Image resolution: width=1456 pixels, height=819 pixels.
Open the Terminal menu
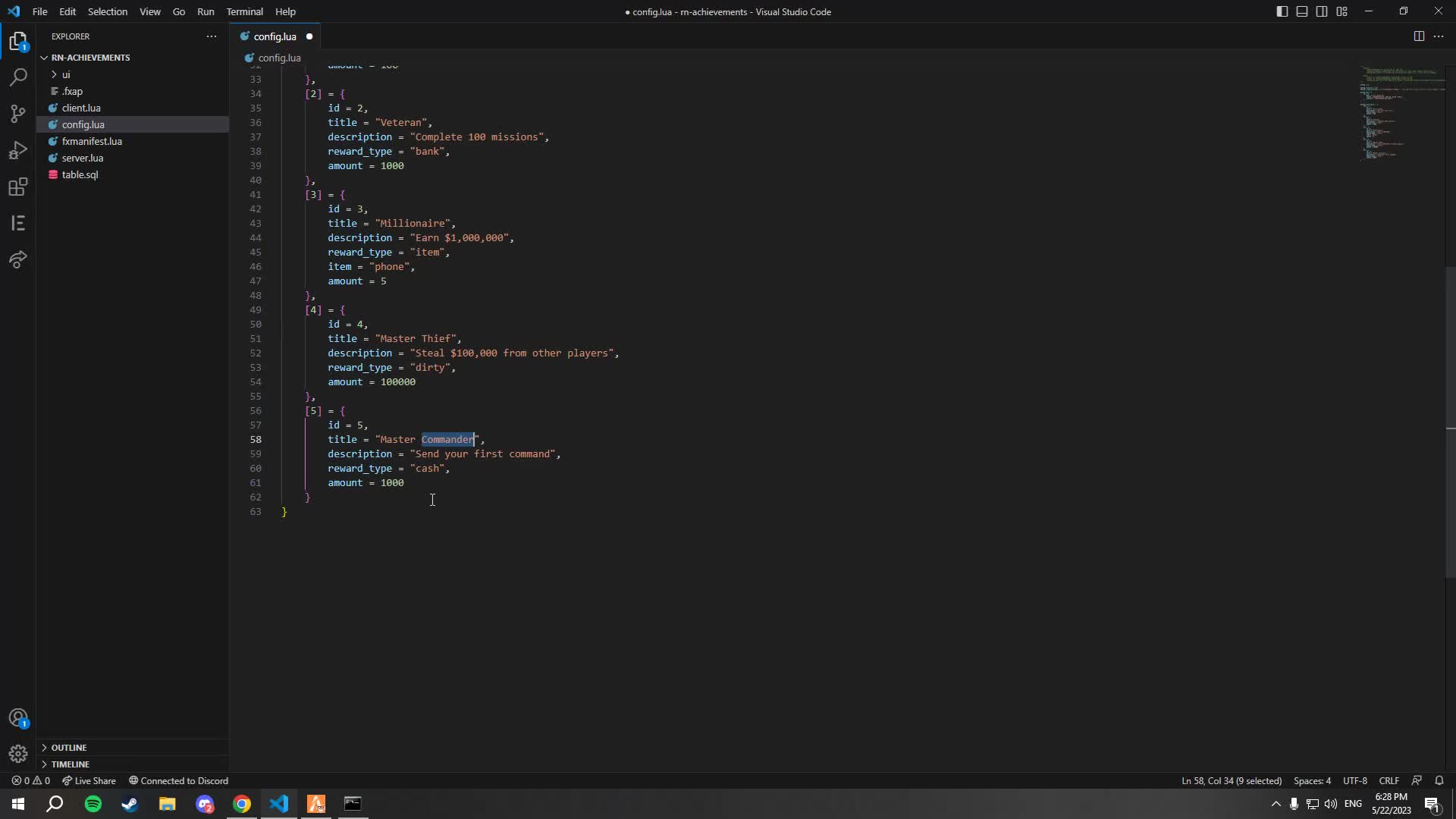(244, 11)
